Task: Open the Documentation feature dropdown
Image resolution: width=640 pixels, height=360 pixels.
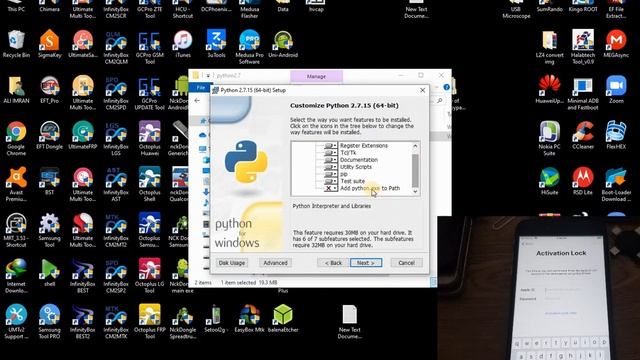Action: (331, 160)
